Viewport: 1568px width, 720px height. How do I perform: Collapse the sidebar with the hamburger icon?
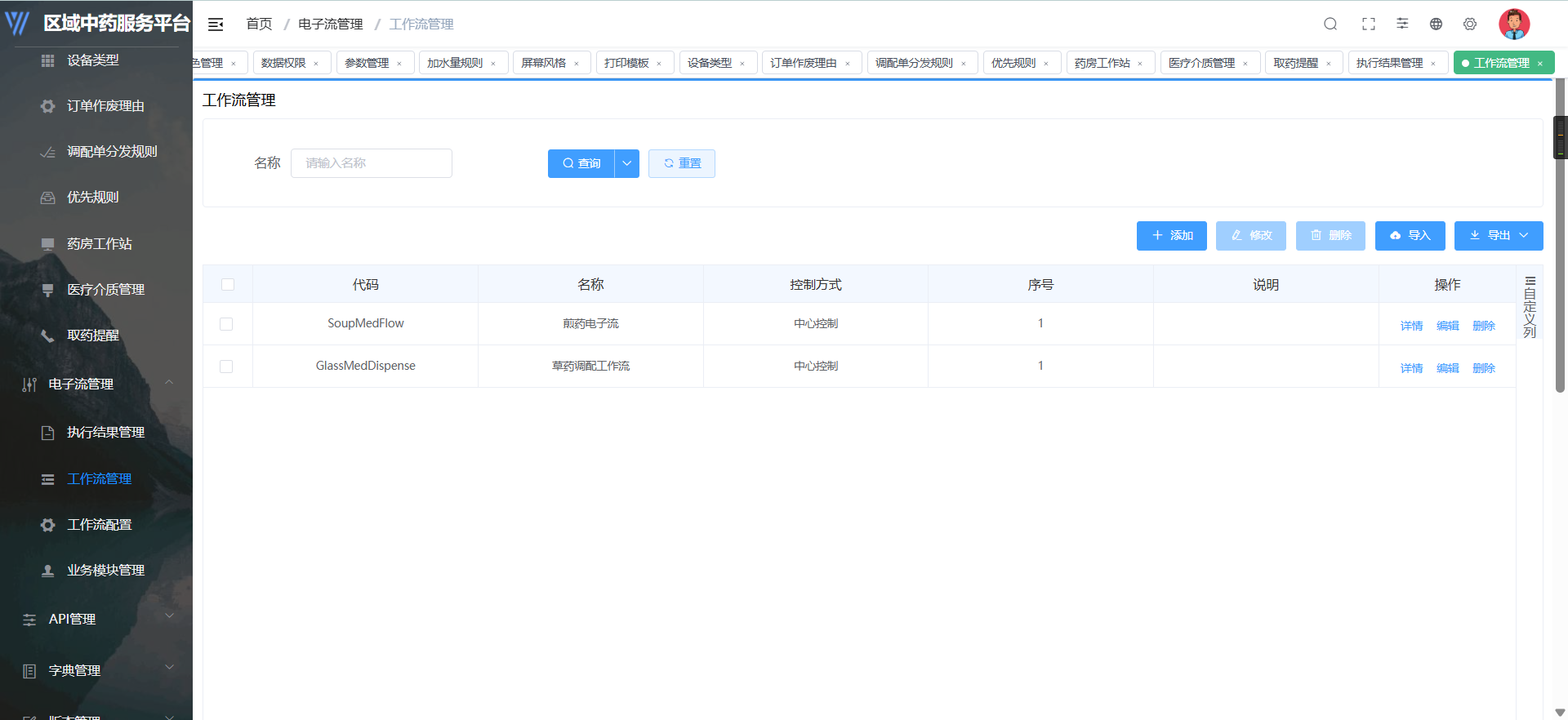(x=216, y=24)
